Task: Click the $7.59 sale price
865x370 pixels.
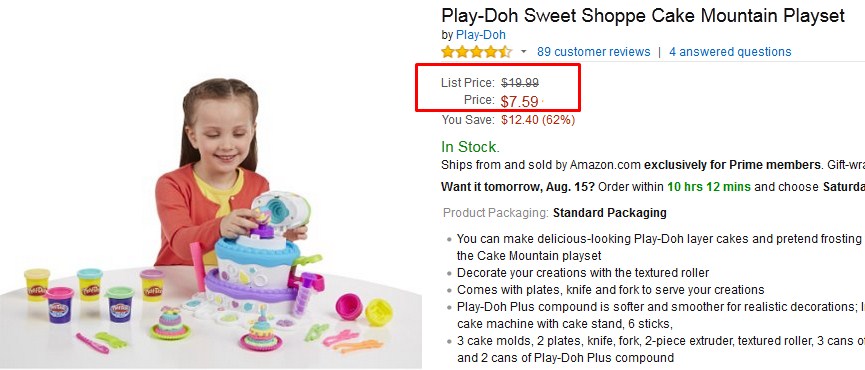Action: (519, 102)
